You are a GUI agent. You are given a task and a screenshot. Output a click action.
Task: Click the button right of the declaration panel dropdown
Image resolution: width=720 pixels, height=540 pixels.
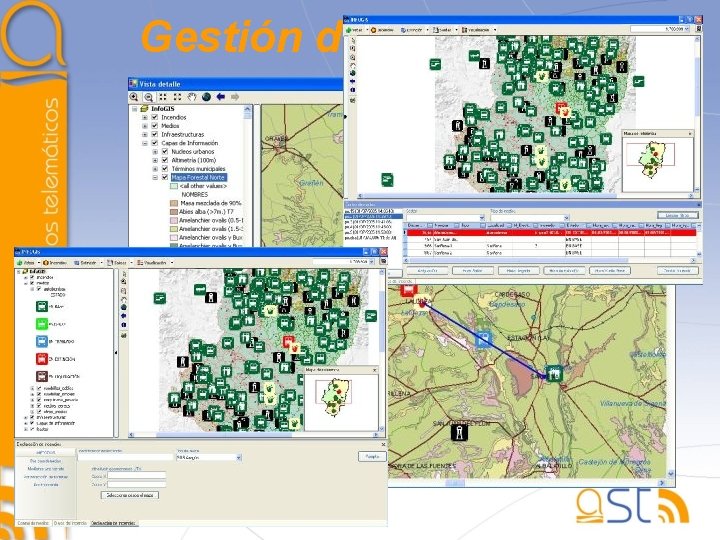tap(372, 456)
